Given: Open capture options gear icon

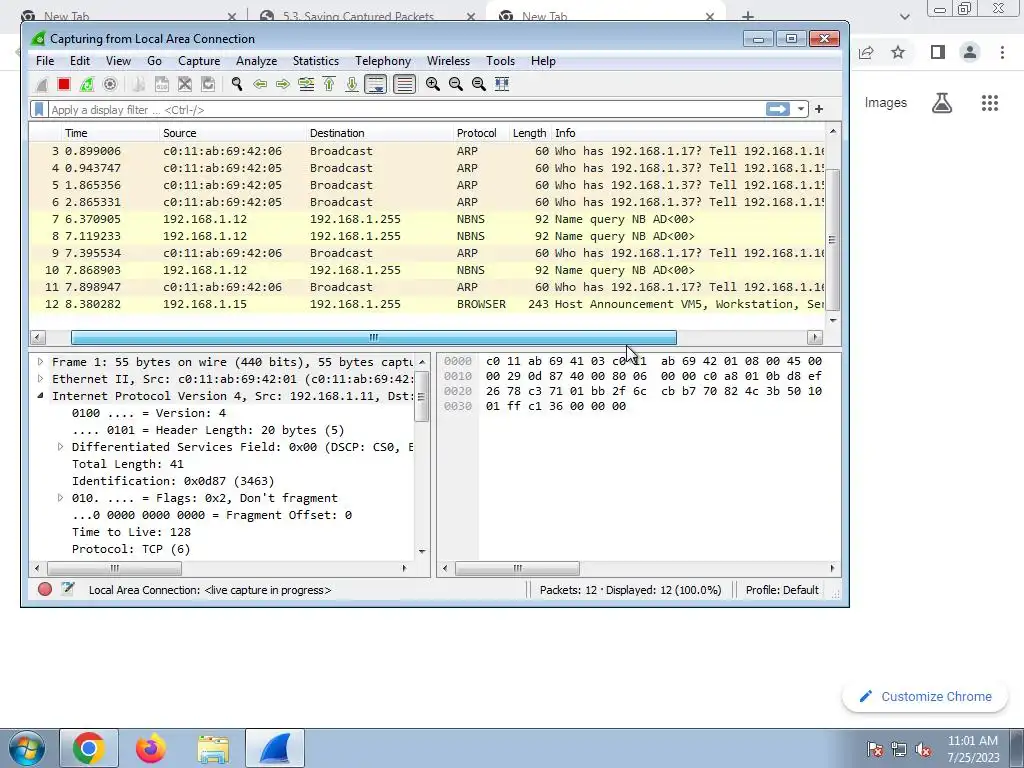Looking at the screenshot, I should 110,84.
